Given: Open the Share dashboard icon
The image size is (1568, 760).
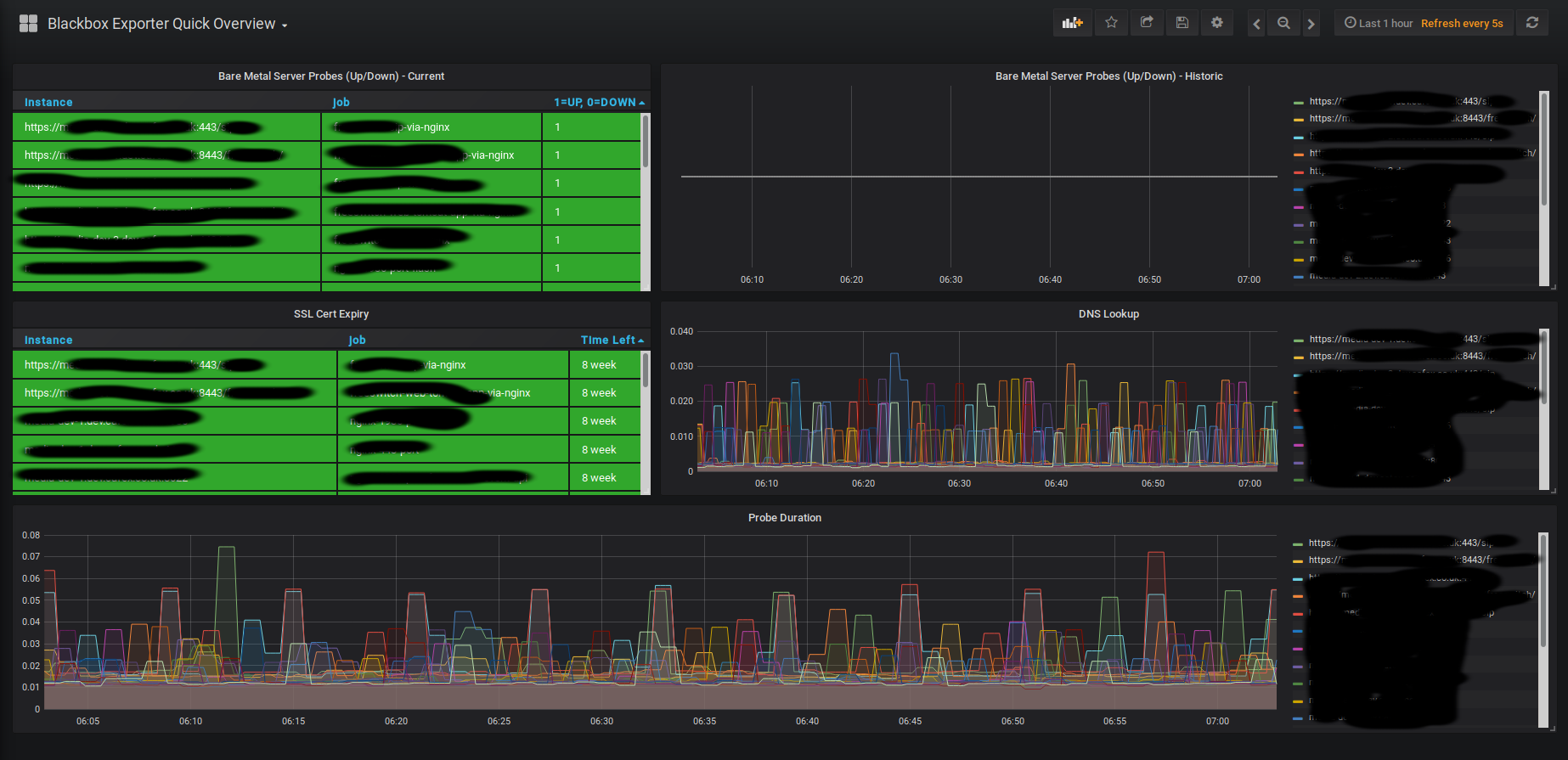Looking at the screenshot, I should click(1147, 23).
